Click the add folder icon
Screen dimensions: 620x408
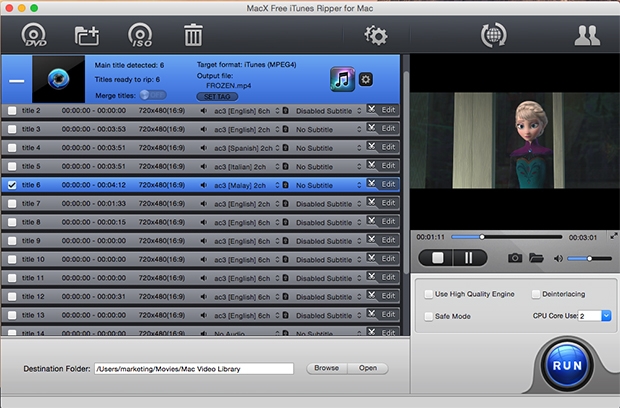(88, 35)
